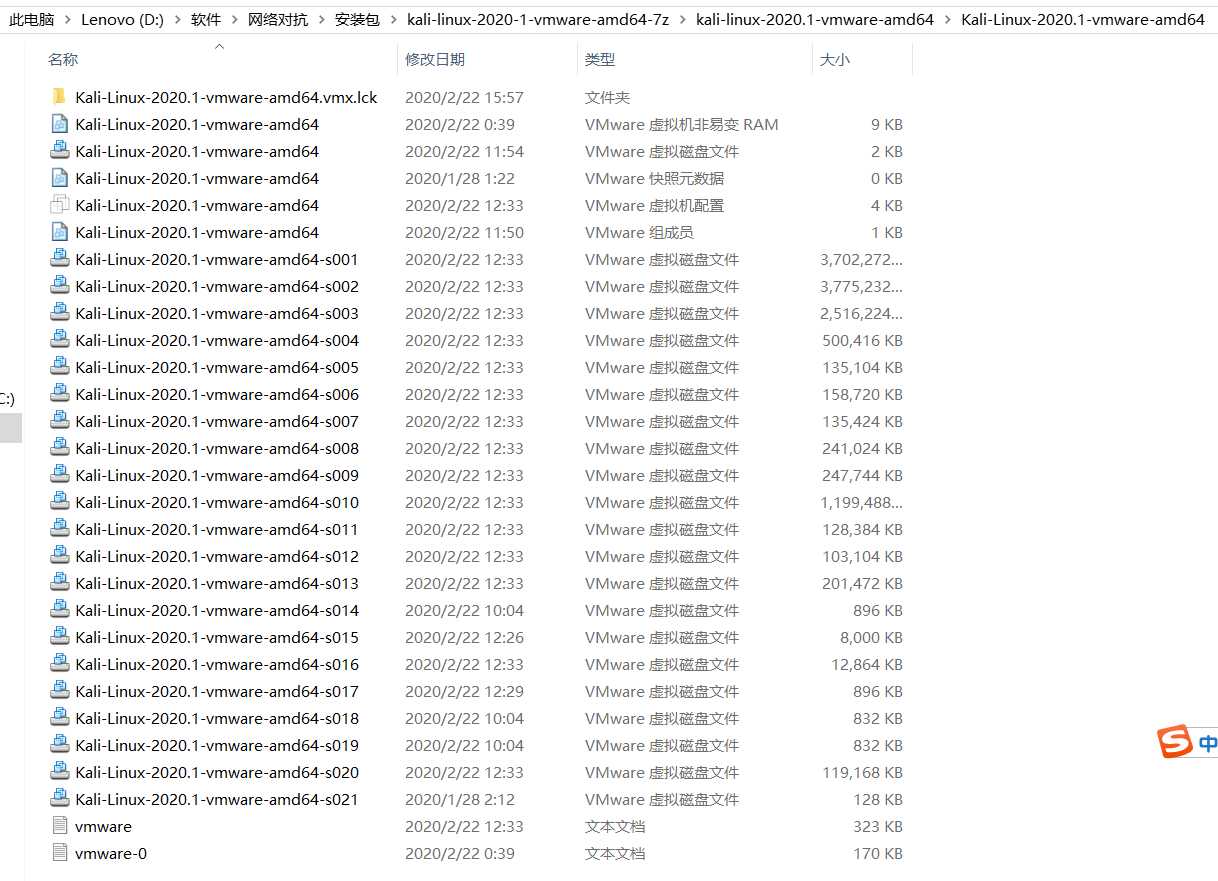The image size is (1218, 881).
Task: Click the disk icon for amd64-s008
Action: [60, 448]
